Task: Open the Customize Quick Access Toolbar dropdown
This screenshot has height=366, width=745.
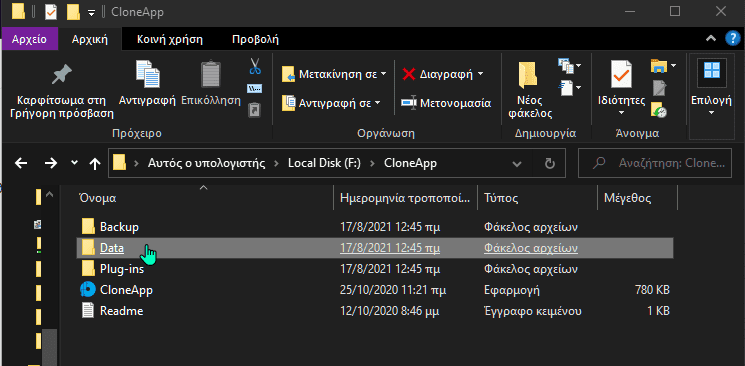Action: tap(91, 13)
